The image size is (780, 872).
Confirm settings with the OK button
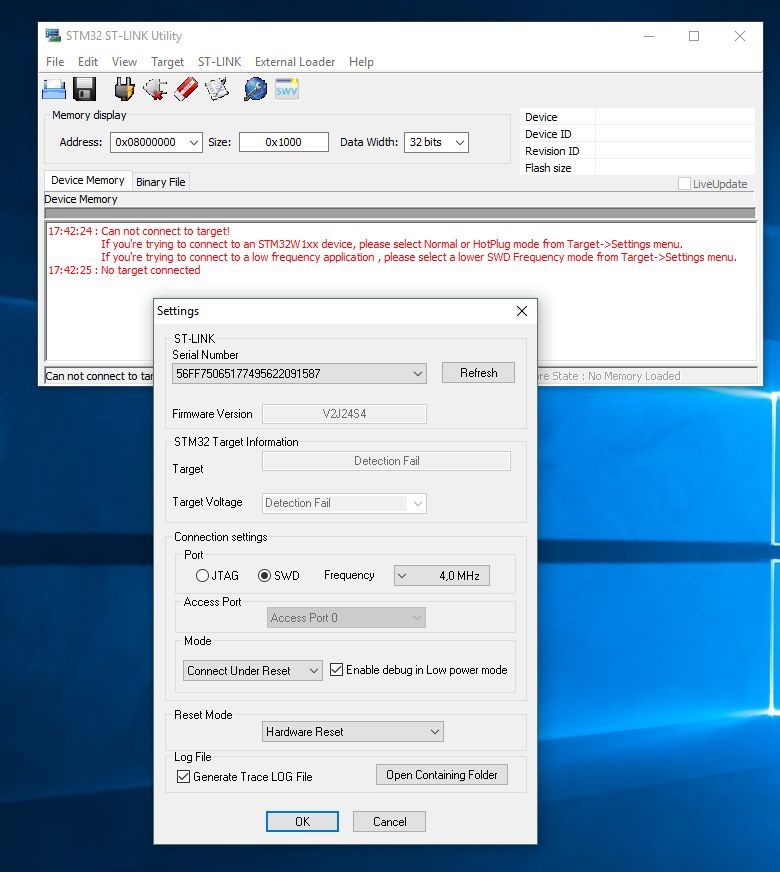click(302, 821)
